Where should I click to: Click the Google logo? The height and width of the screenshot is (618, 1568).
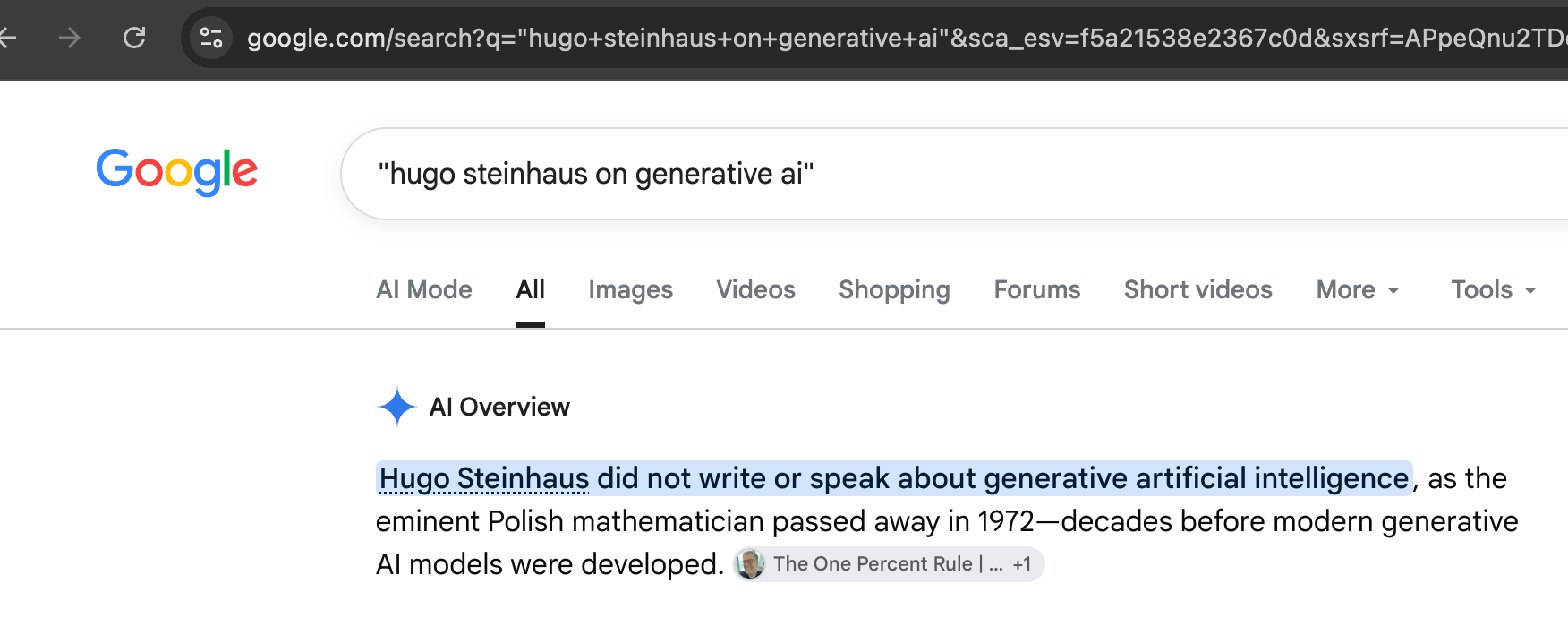tap(177, 172)
